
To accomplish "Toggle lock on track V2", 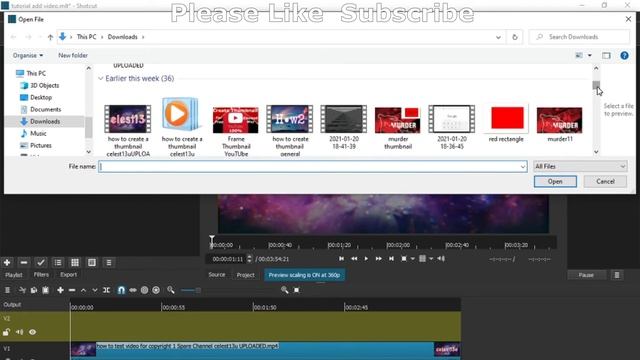I will [6, 332].
